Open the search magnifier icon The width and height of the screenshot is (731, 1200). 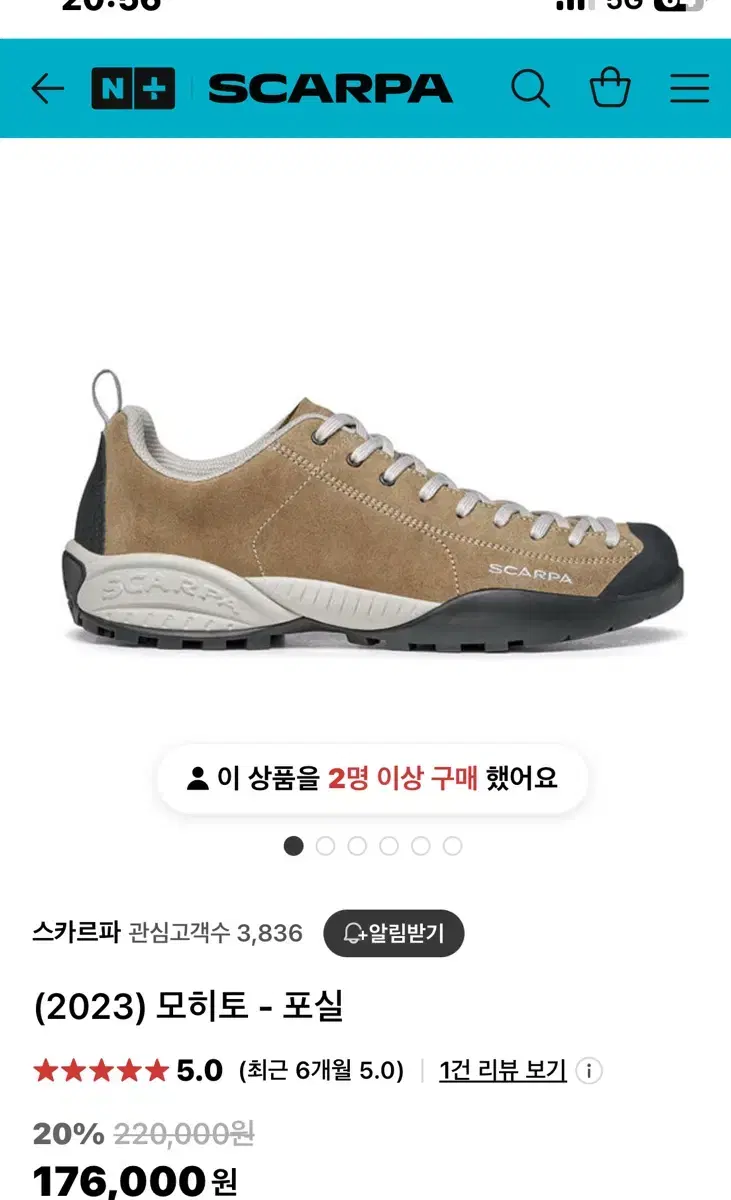click(x=530, y=89)
